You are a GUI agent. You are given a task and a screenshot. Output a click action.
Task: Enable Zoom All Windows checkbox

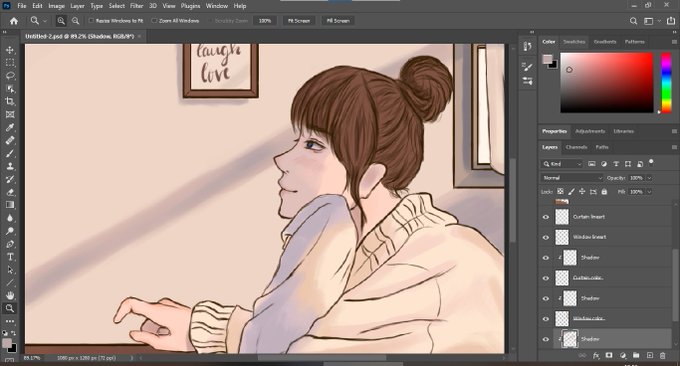[x=154, y=20]
